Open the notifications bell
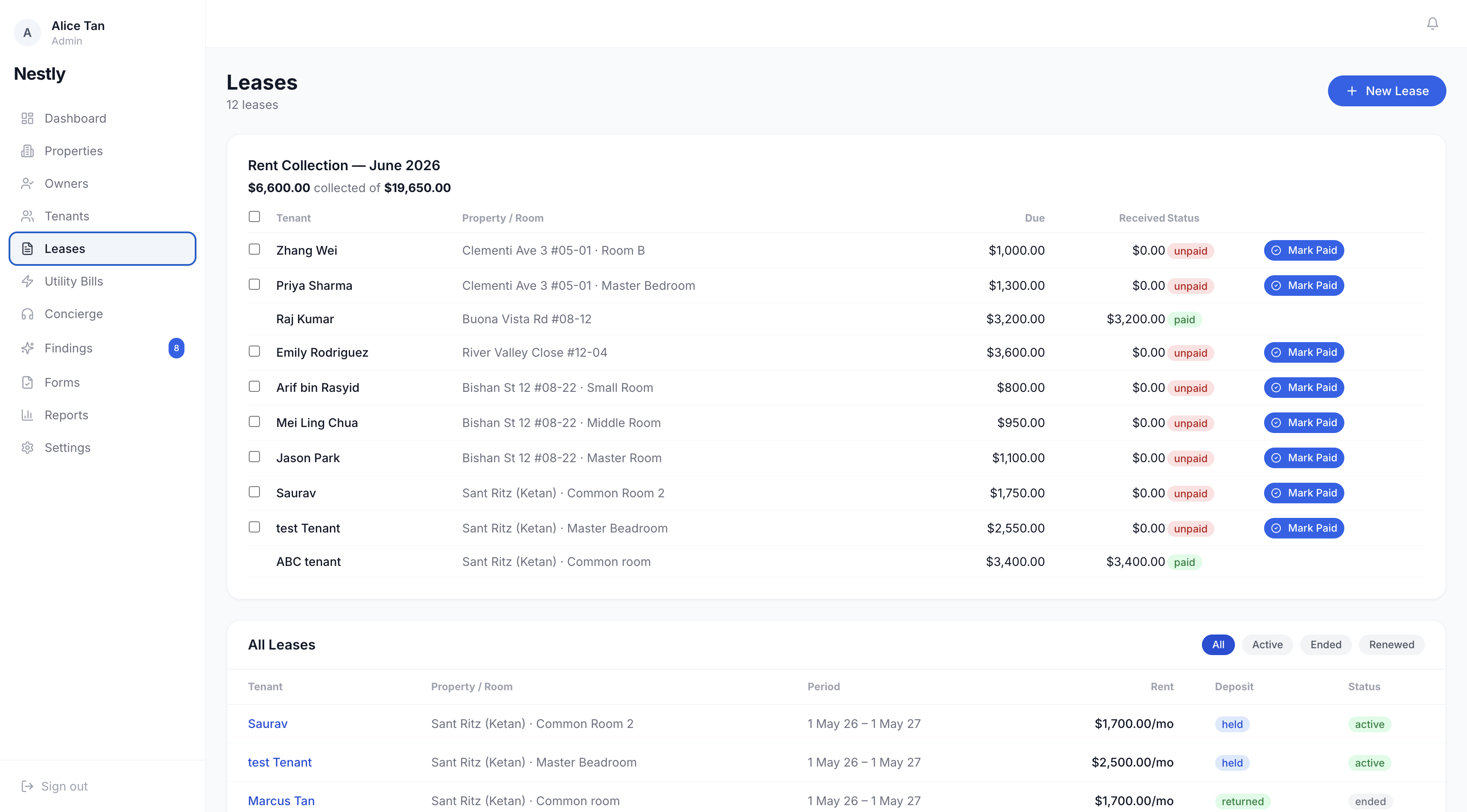The image size is (1467, 812). [1432, 23]
